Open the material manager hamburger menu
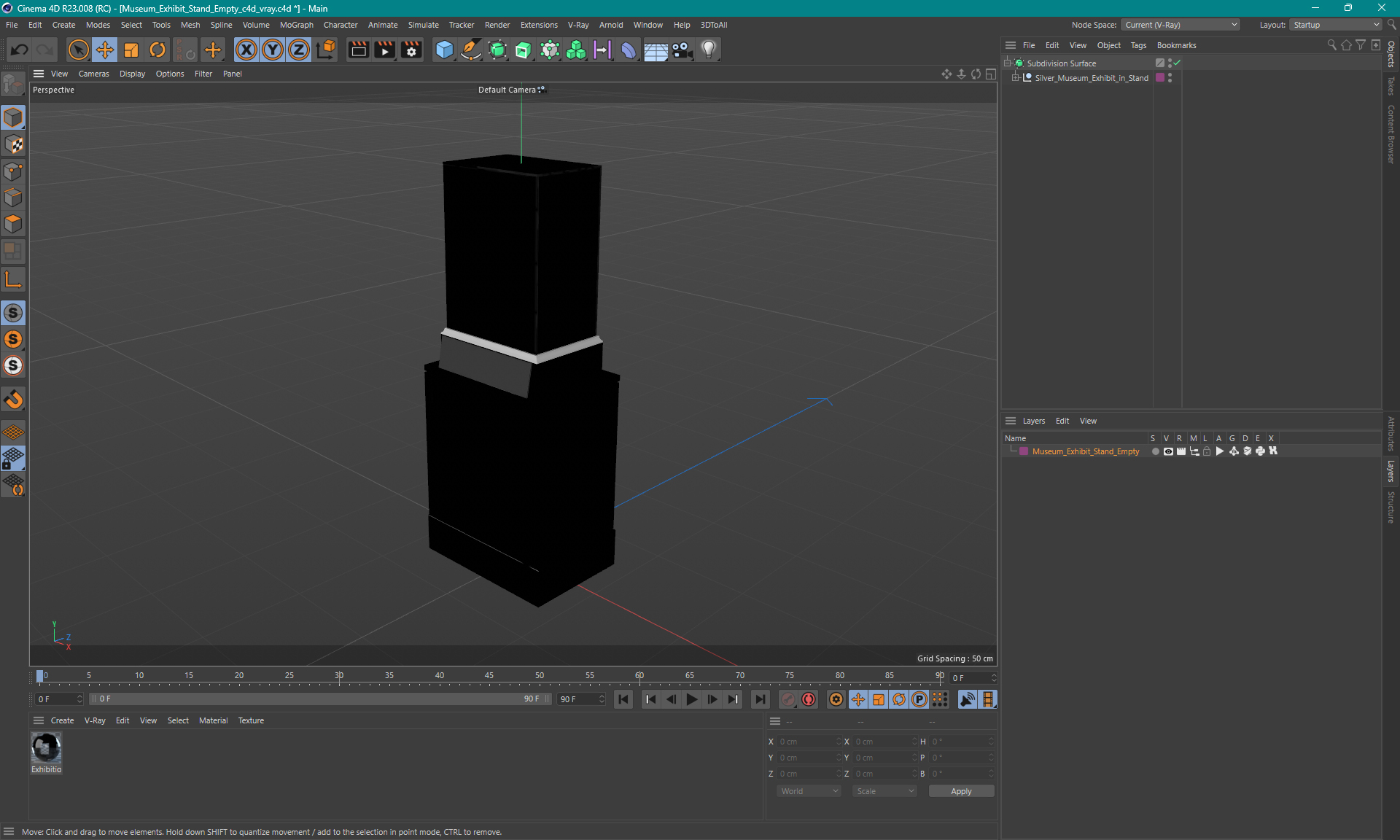The image size is (1400, 840). click(39, 720)
